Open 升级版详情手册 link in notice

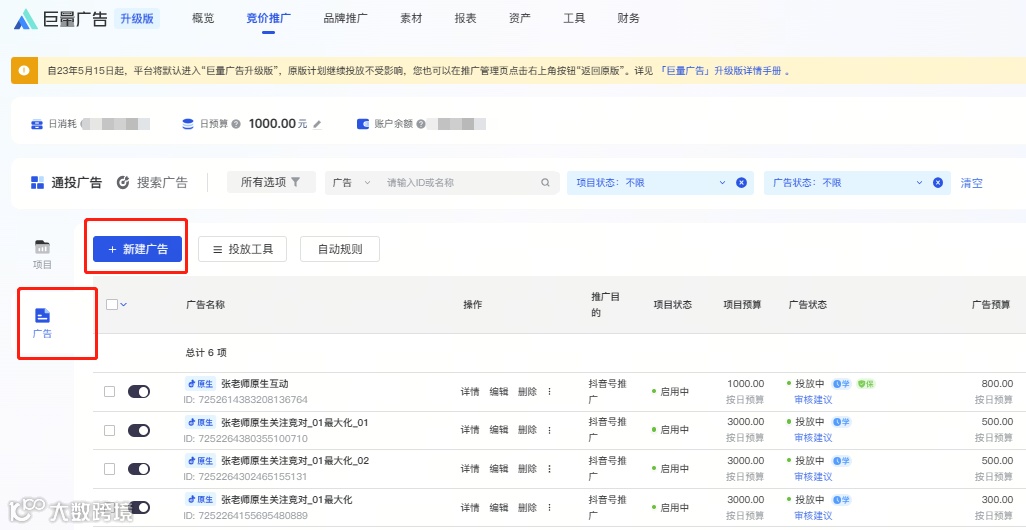(x=720, y=71)
